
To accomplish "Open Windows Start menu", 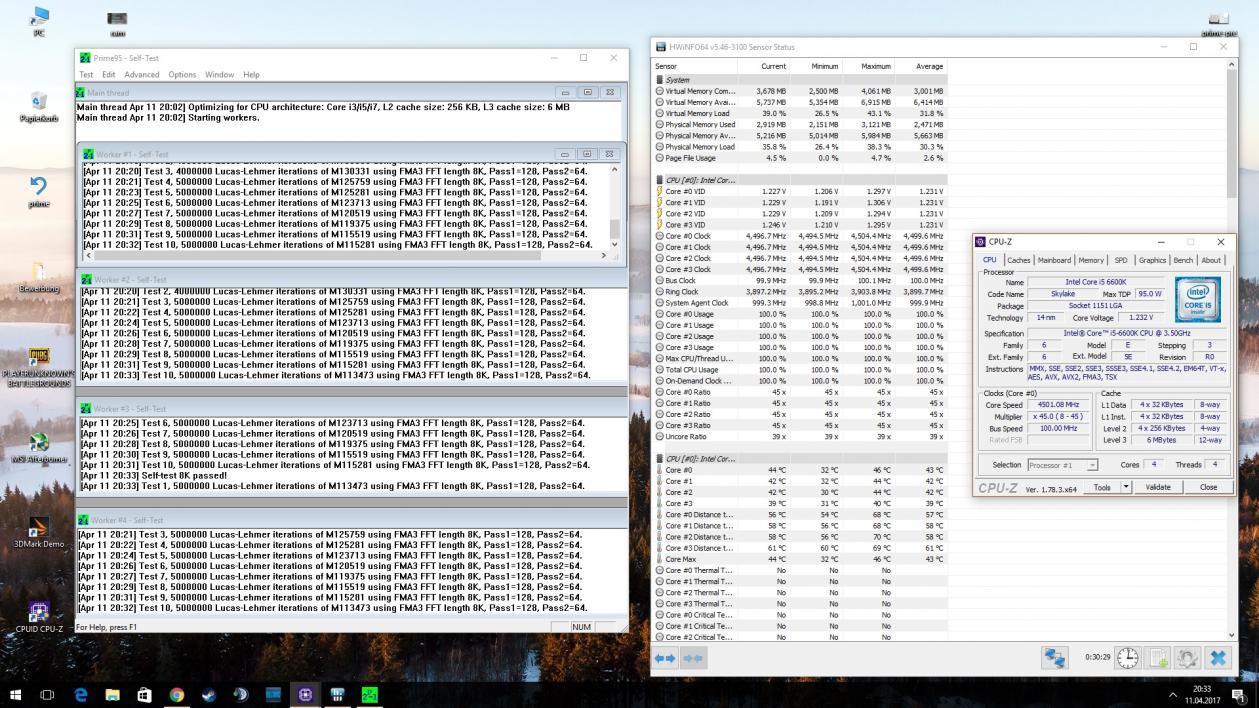I will point(16,694).
